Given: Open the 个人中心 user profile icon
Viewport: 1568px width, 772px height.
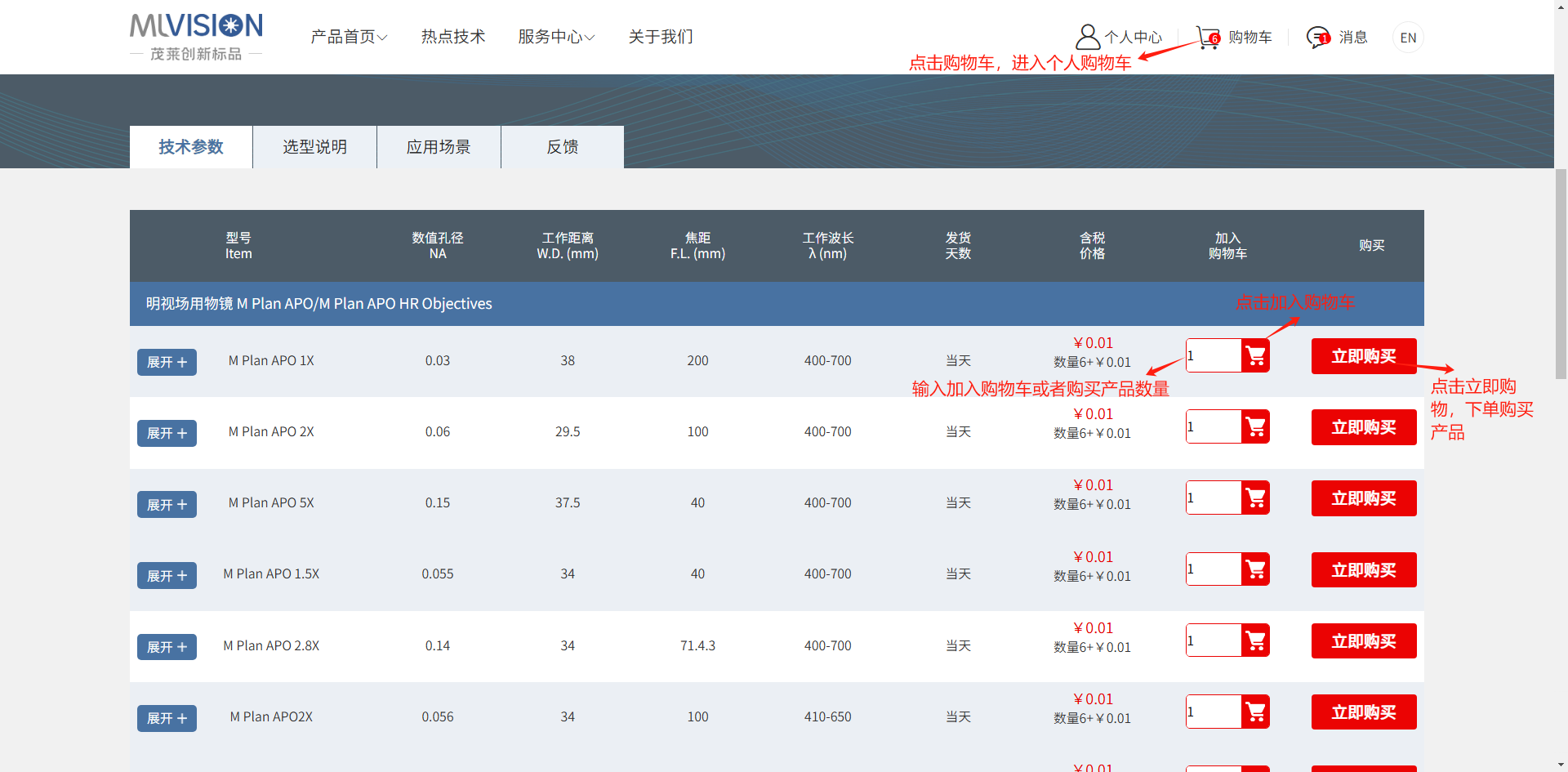Looking at the screenshot, I should point(1088,37).
